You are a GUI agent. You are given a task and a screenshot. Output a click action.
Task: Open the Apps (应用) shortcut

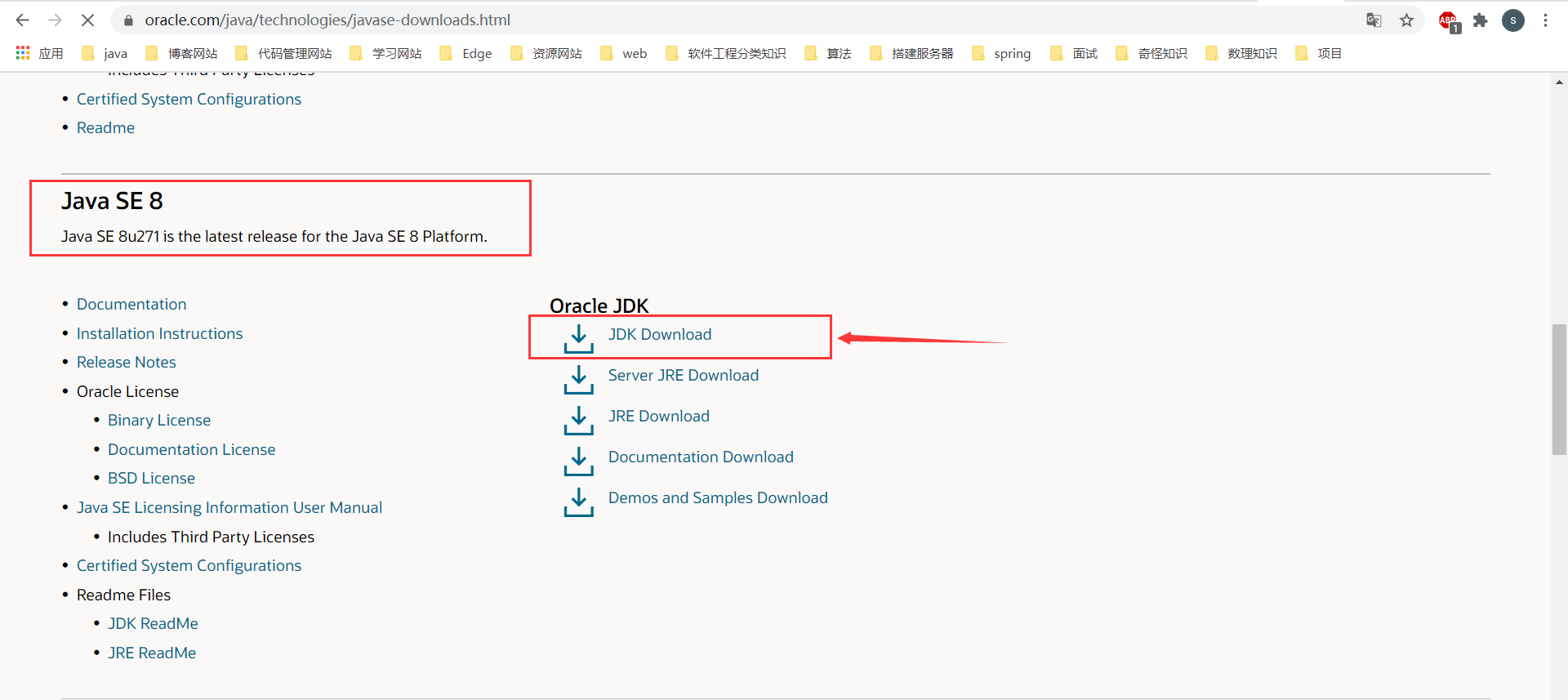[x=40, y=53]
